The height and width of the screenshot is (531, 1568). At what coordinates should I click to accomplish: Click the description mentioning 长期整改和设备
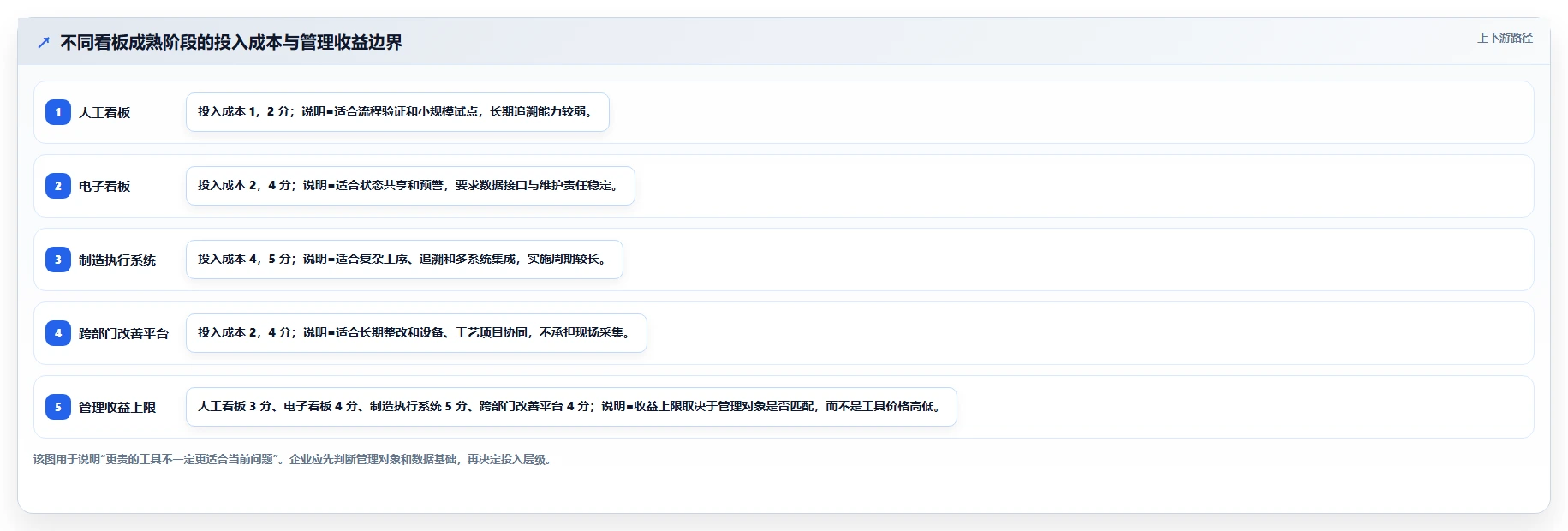click(x=416, y=333)
